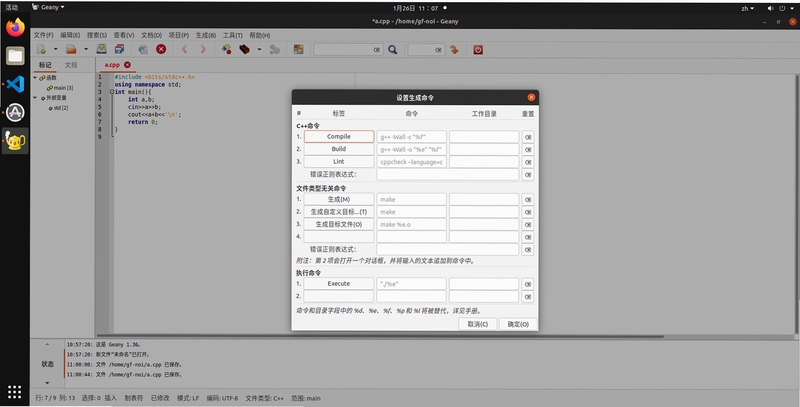Image resolution: width=800 pixels, height=407 pixels.
Task: Click the Compile command field g++ -Wall -c
Action: 412,137
